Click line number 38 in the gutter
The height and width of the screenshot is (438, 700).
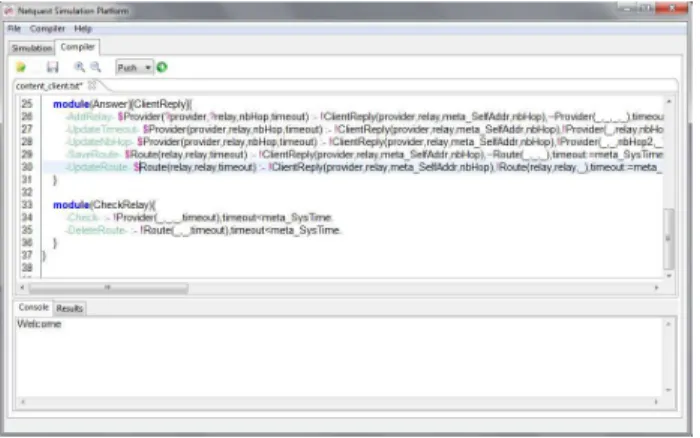[27, 267]
